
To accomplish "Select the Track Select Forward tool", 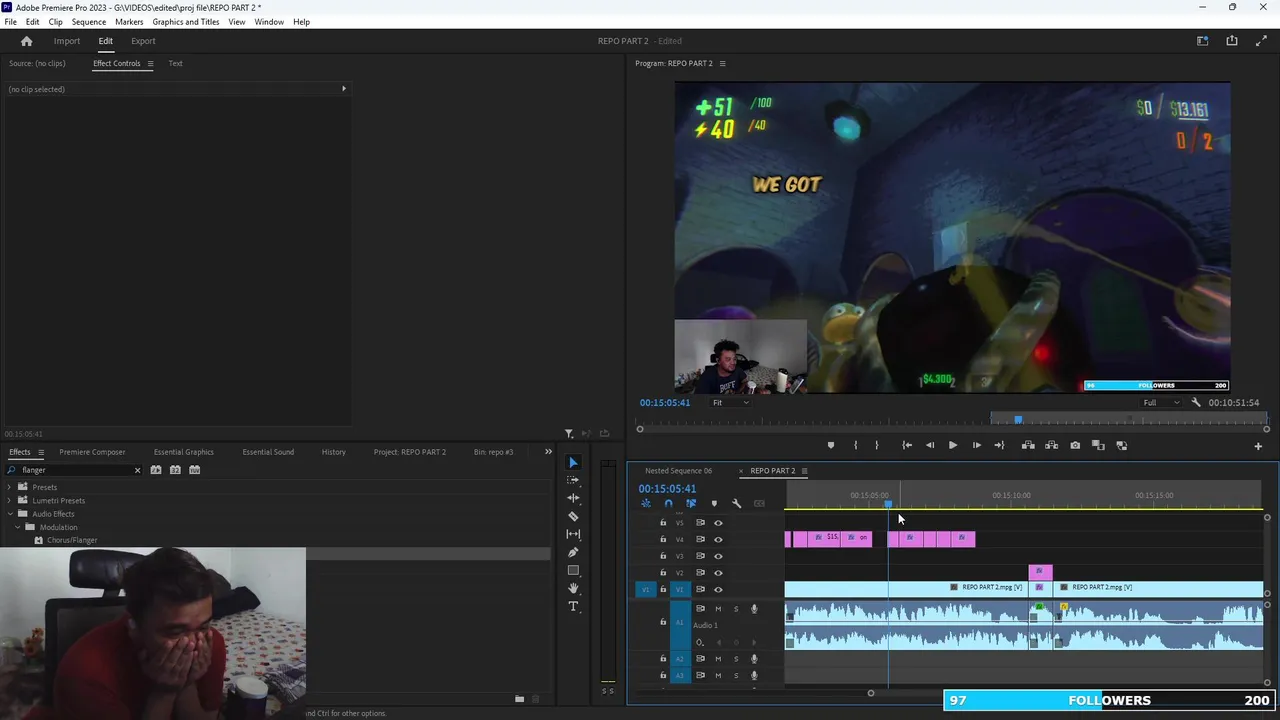I will pyautogui.click(x=573, y=480).
